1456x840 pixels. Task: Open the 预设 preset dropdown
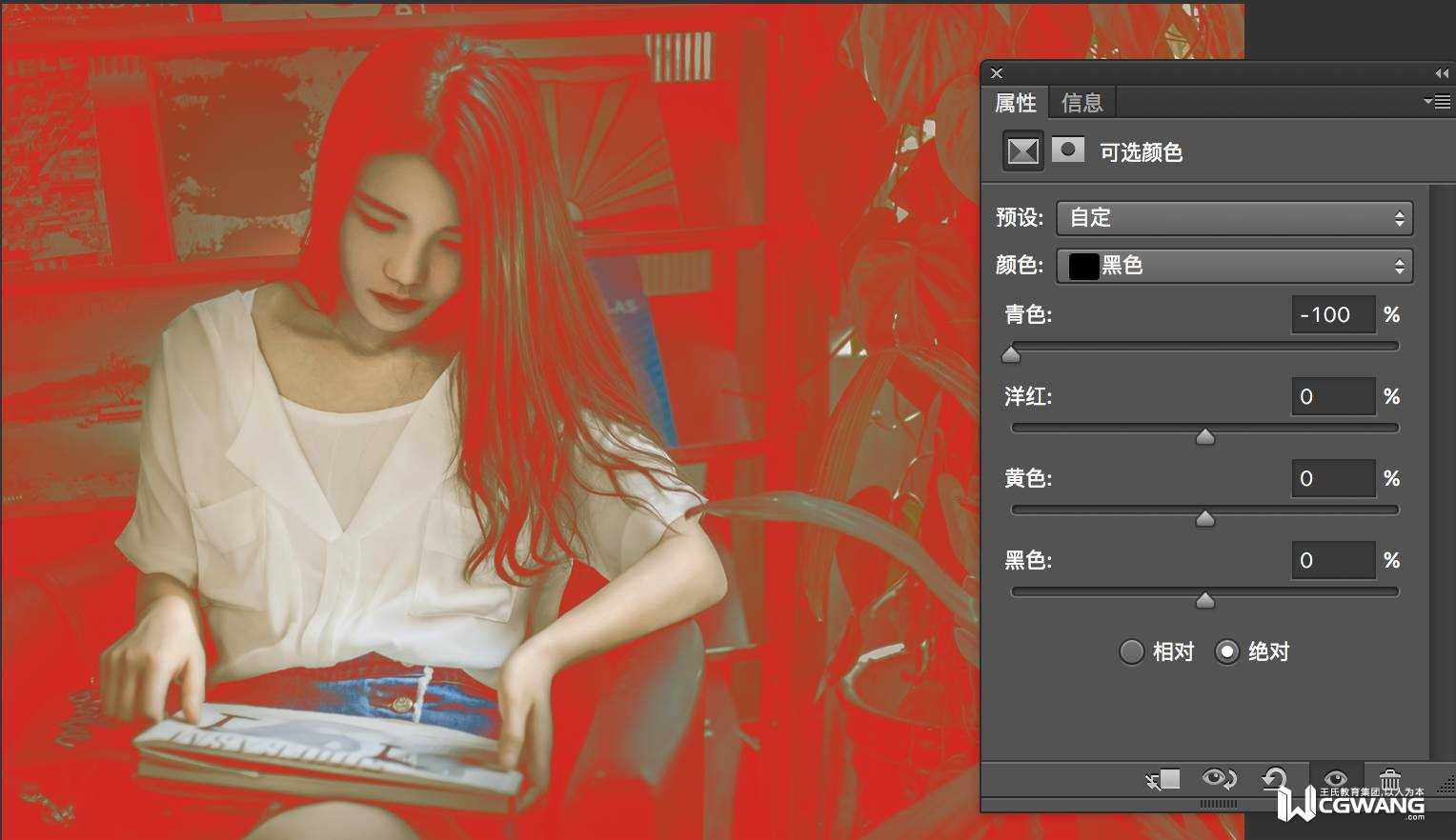click(x=1234, y=218)
